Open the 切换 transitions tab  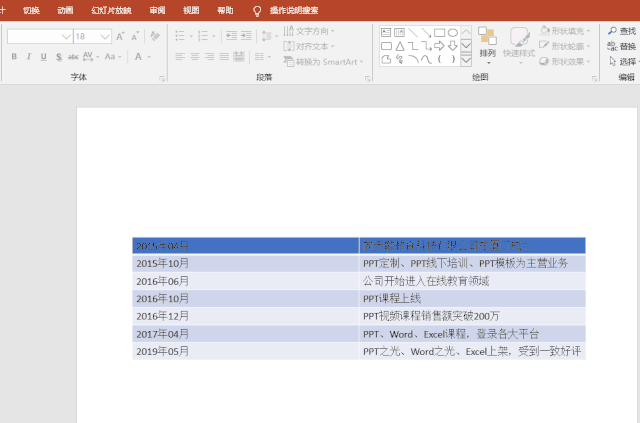[x=31, y=10]
